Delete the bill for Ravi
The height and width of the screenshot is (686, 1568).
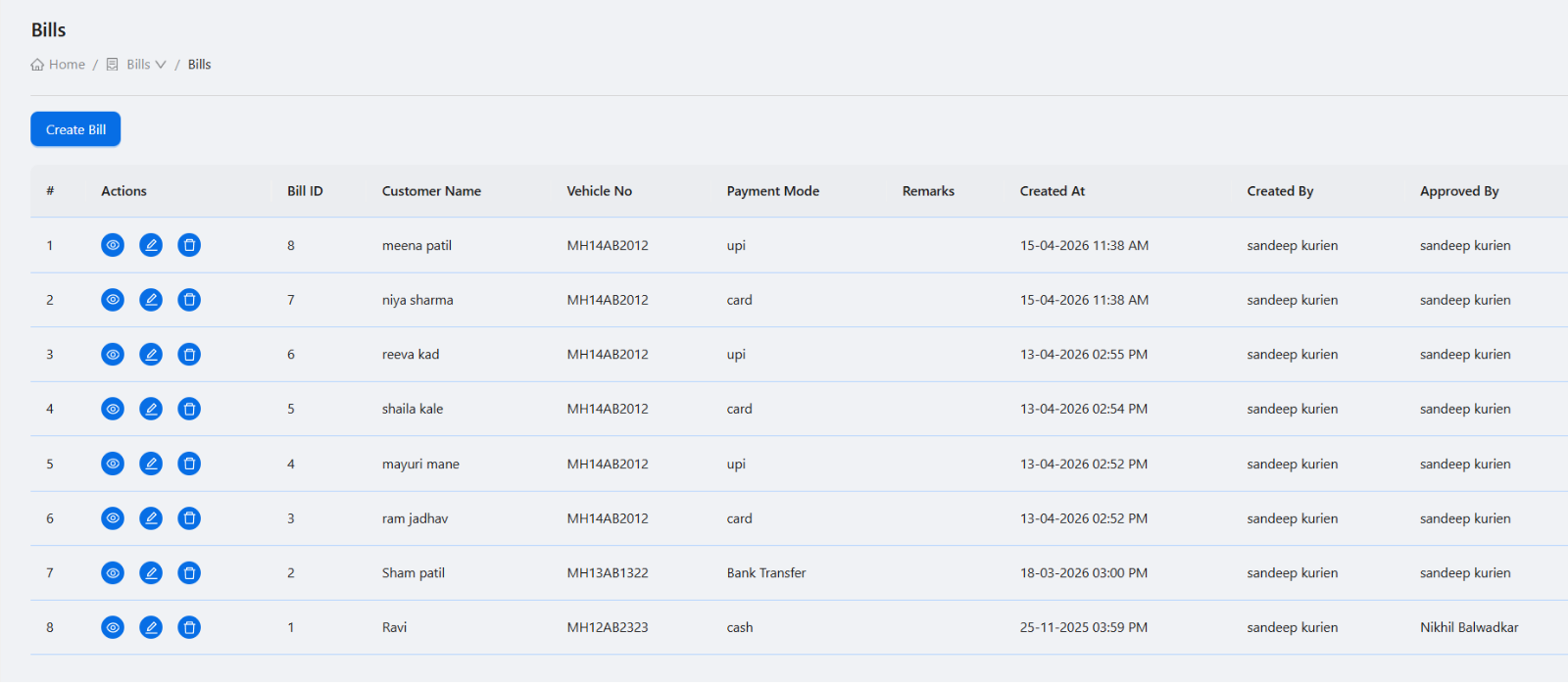click(x=189, y=627)
